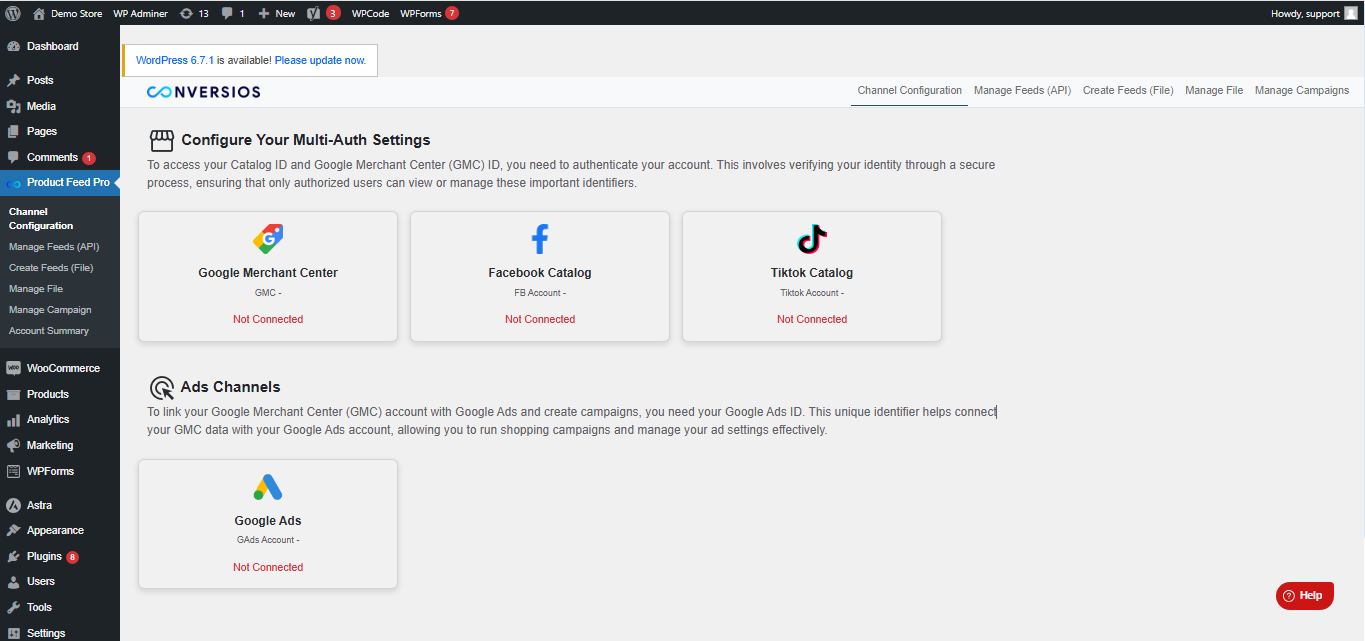Click Not Connected under Facebook Catalog
1365x641 pixels.
coord(540,319)
